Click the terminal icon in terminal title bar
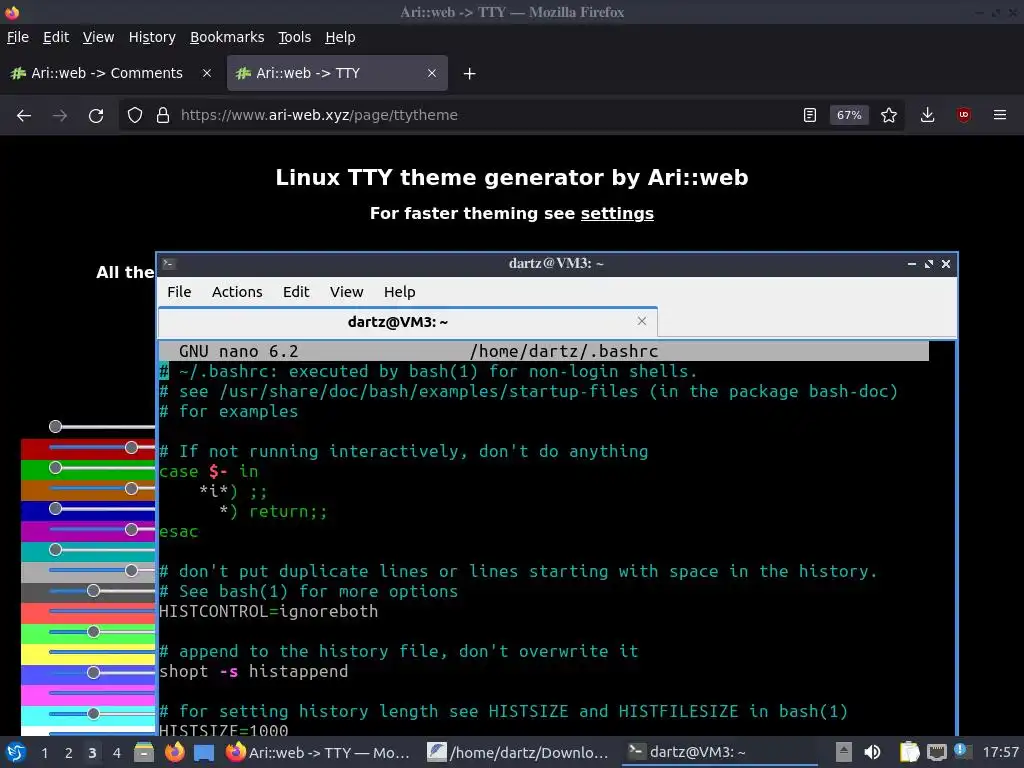 (169, 264)
